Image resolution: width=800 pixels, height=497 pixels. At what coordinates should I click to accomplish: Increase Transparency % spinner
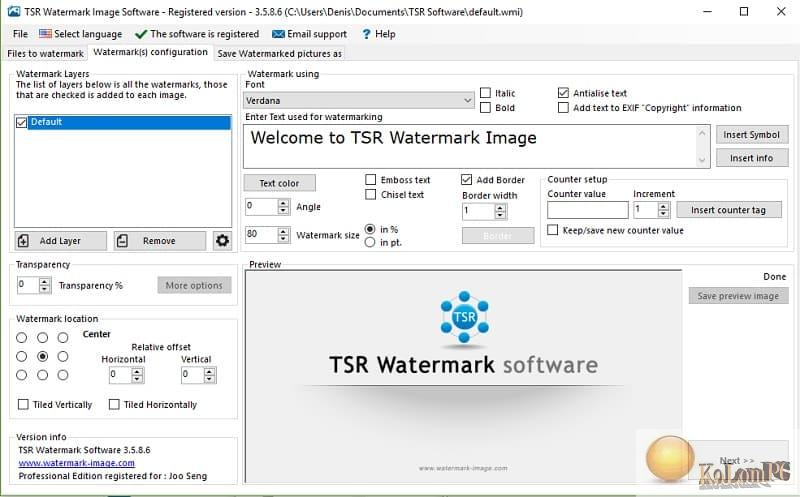[45, 282]
